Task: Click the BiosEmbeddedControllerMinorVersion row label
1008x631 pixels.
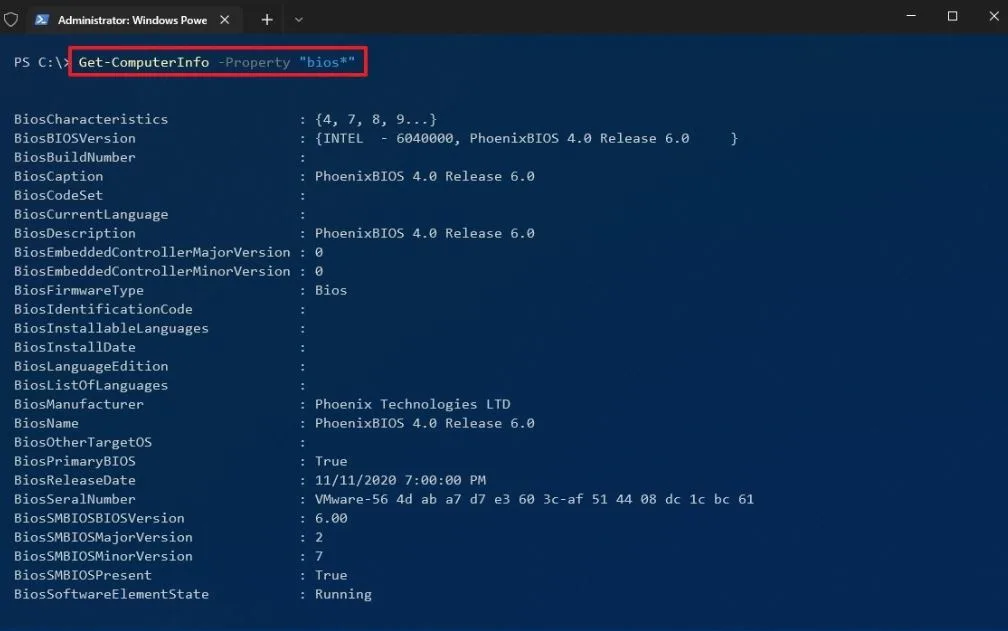Action: coord(152,271)
